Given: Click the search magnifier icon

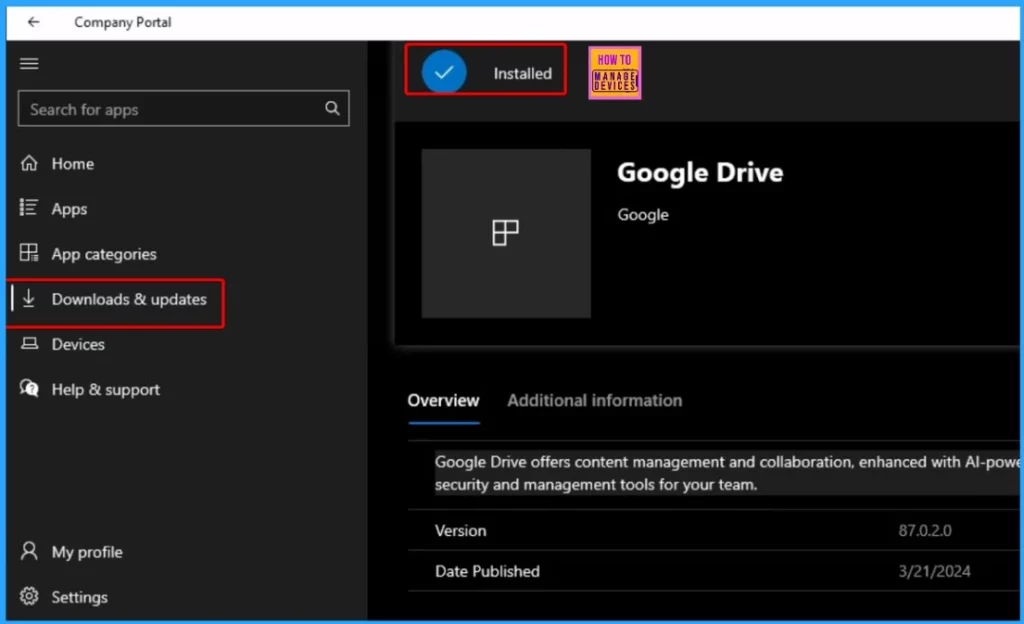Looking at the screenshot, I should point(332,108).
